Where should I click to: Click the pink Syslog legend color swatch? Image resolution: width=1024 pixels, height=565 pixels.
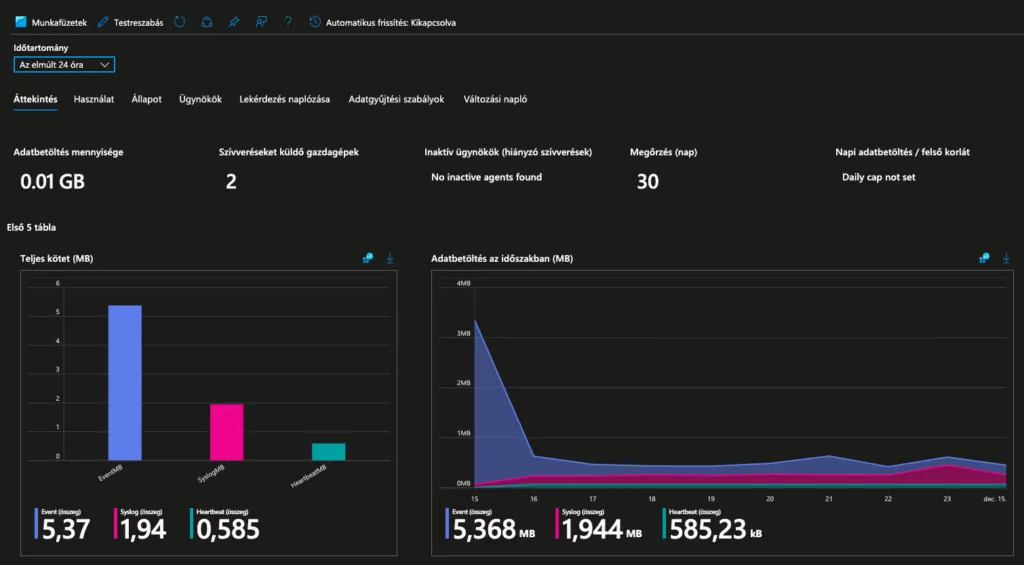pos(115,525)
